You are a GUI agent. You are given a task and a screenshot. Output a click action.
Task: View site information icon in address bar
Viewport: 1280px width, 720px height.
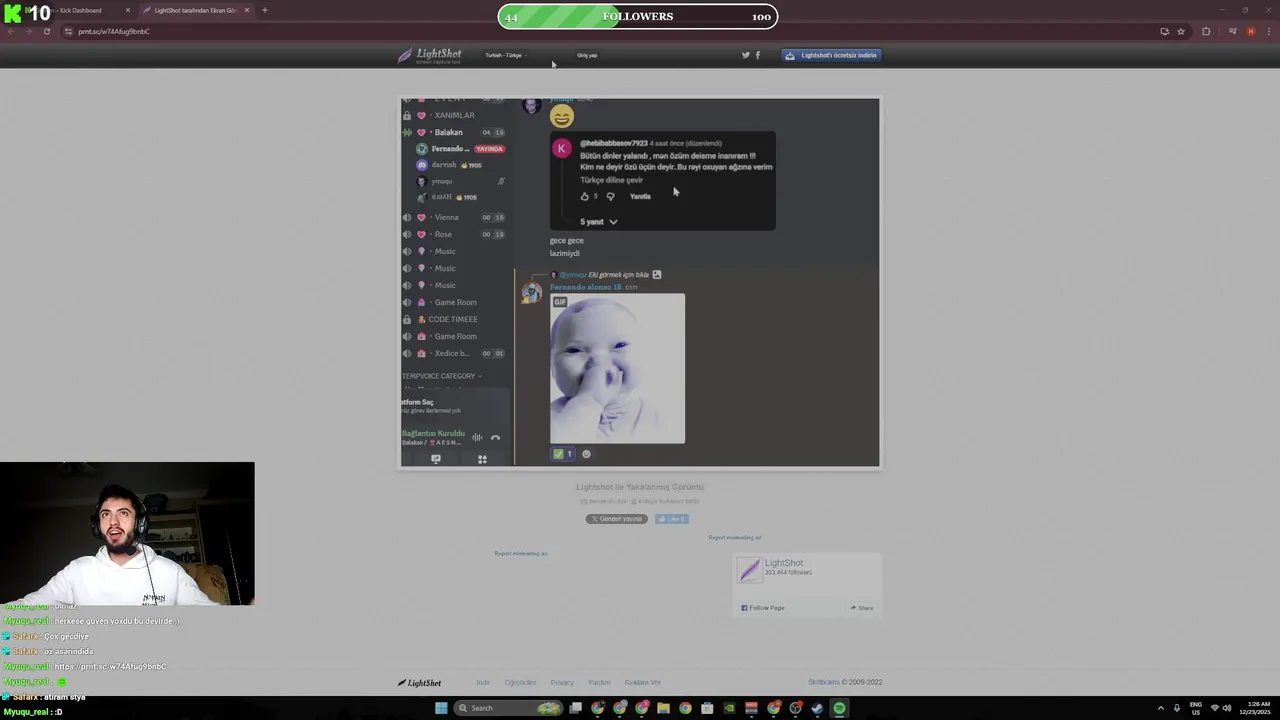tap(68, 31)
